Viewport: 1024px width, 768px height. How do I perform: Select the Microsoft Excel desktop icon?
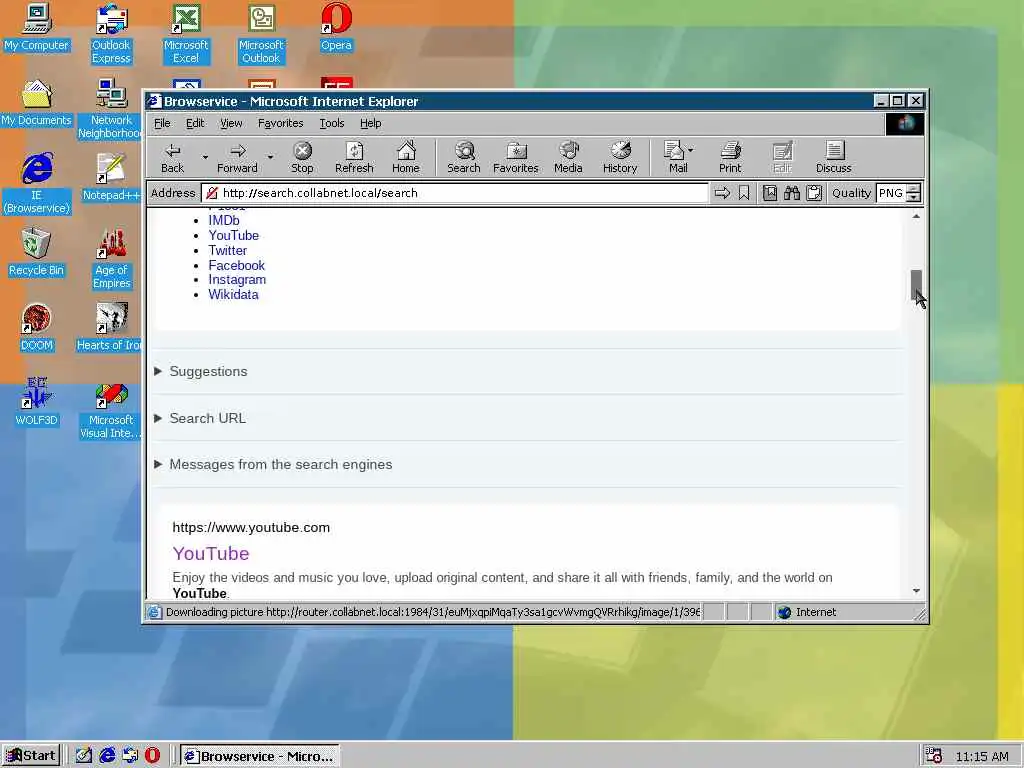pyautogui.click(x=186, y=33)
